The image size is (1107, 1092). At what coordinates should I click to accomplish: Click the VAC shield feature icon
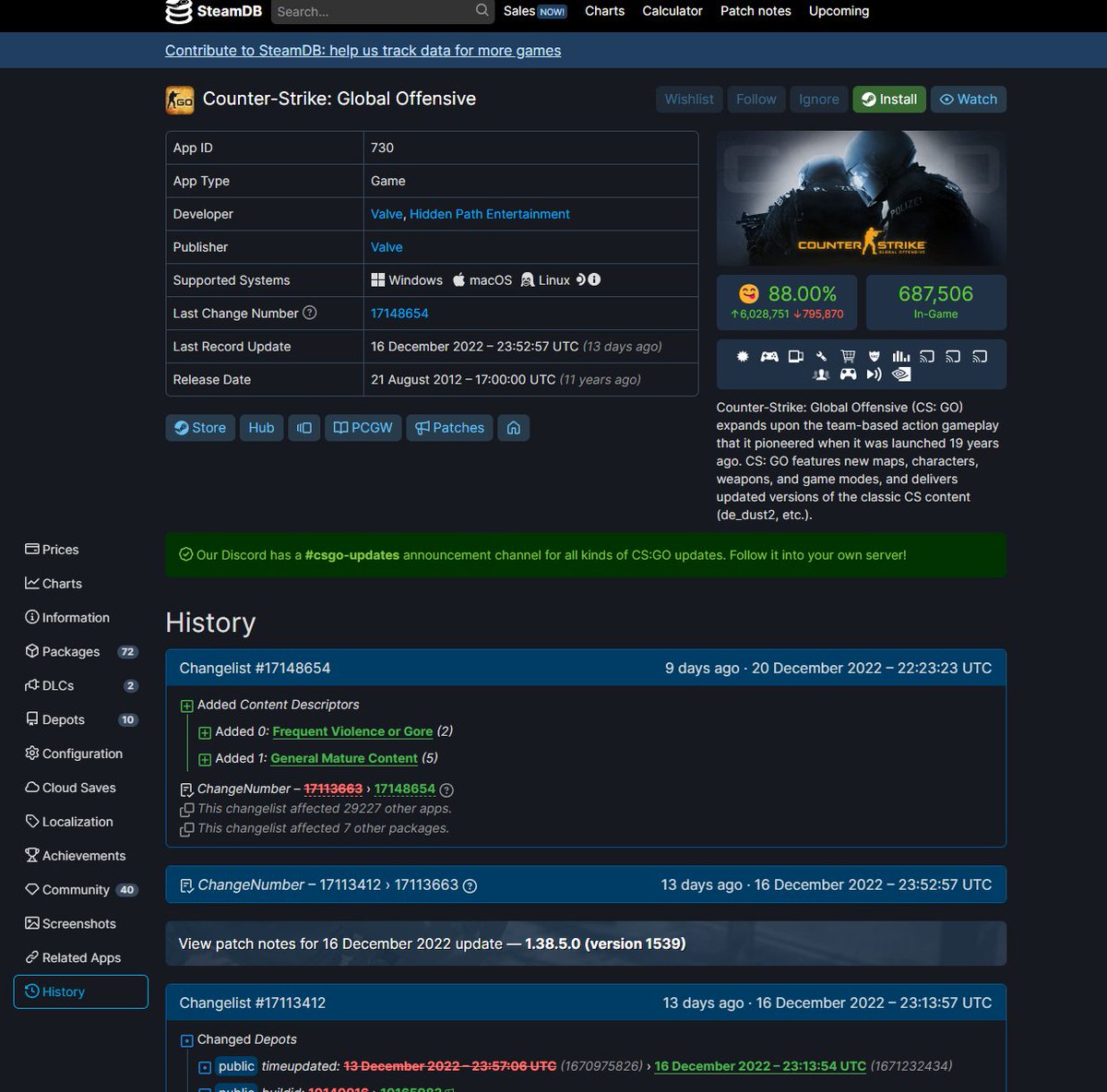point(875,356)
